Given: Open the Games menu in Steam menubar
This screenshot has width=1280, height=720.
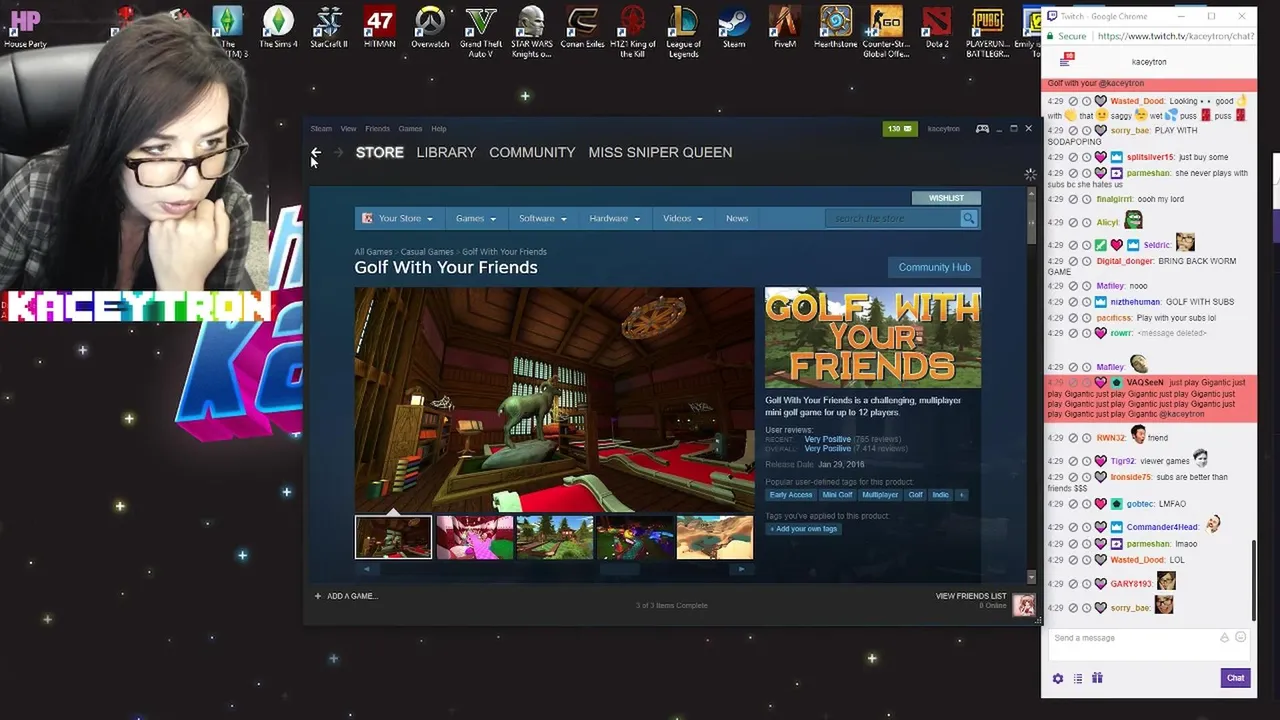Looking at the screenshot, I should pos(410,128).
